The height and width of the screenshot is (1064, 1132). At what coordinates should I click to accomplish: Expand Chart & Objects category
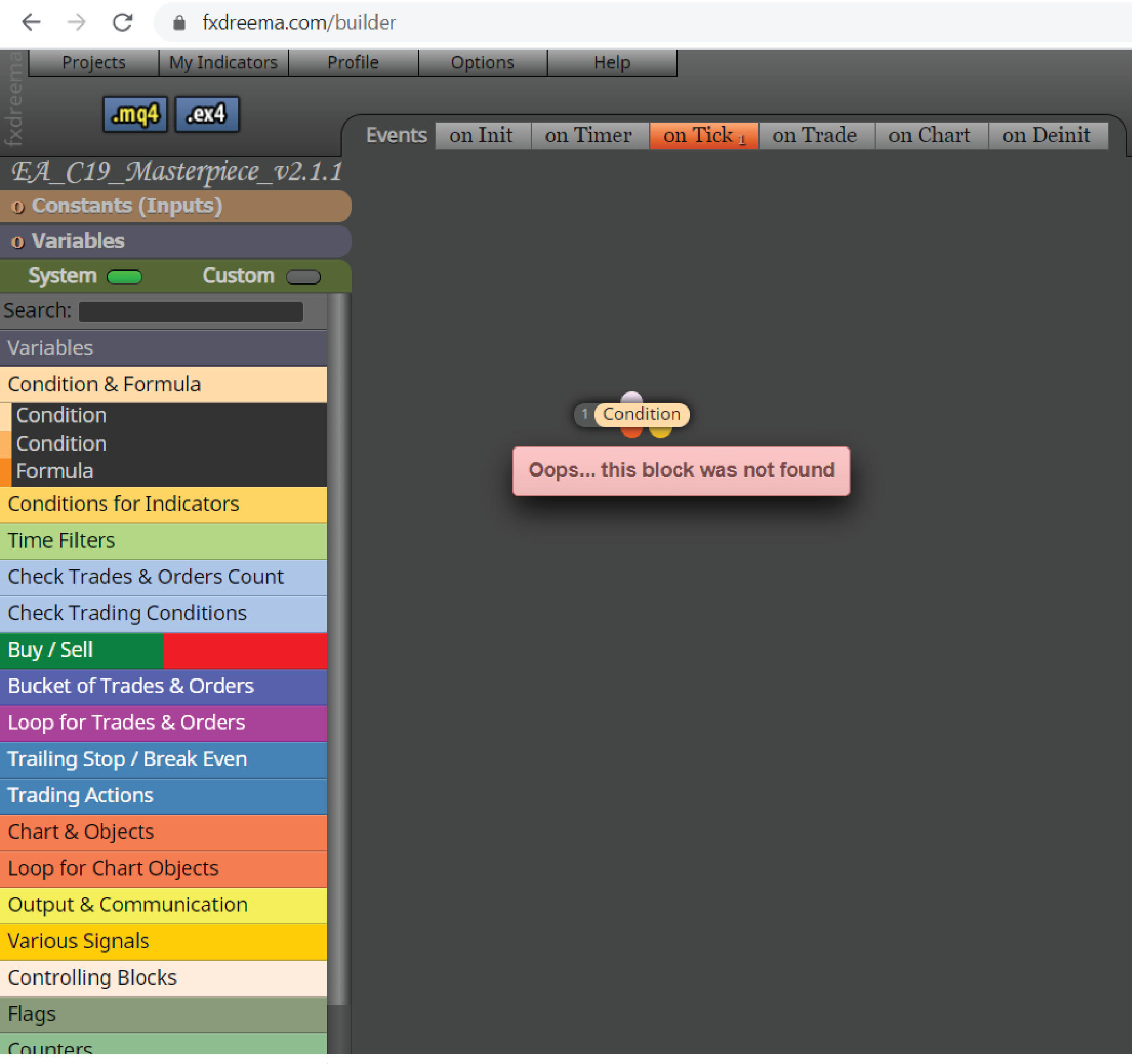coord(163,832)
